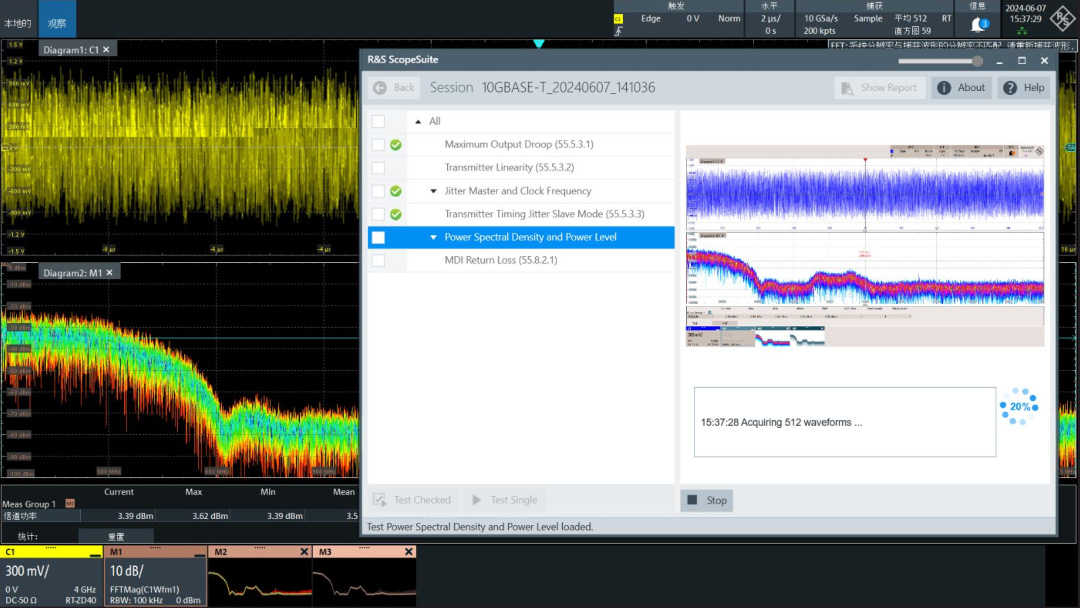Collapse the All tree node
The image size is (1080, 608).
[x=418, y=121]
